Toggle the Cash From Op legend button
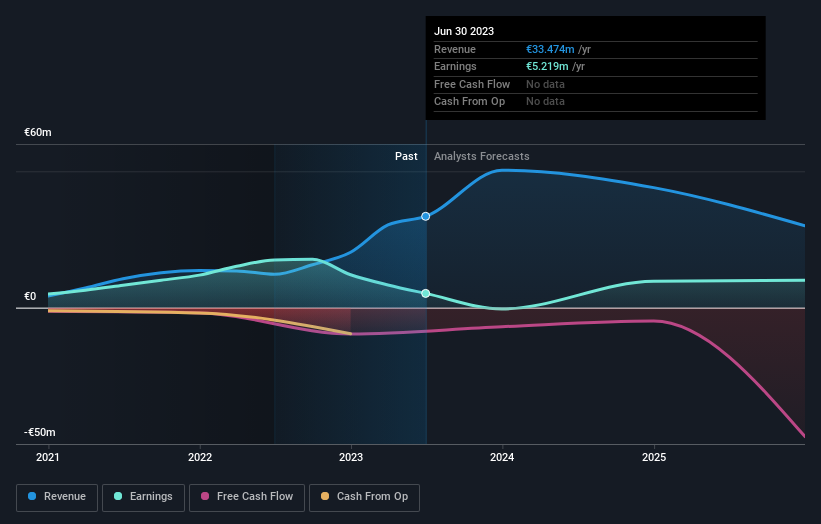This screenshot has height=524, width=821. point(364,497)
